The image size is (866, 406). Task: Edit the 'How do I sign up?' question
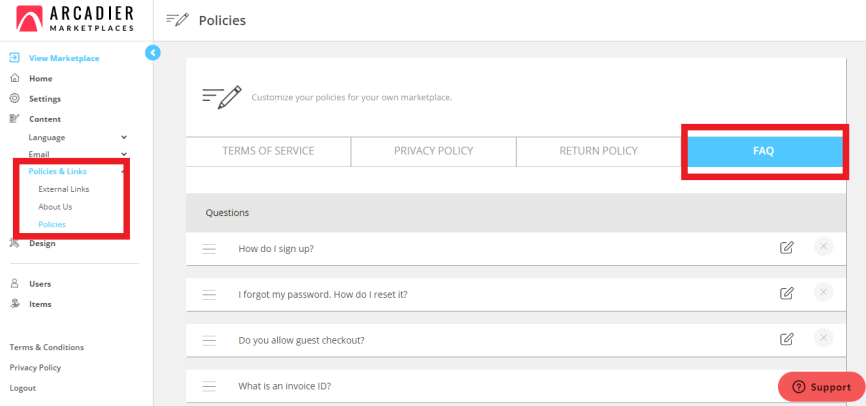click(x=786, y=247)
